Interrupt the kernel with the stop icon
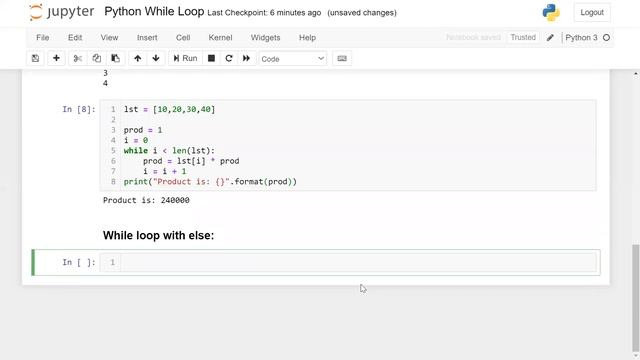640x360 pixels. (211, 58)
